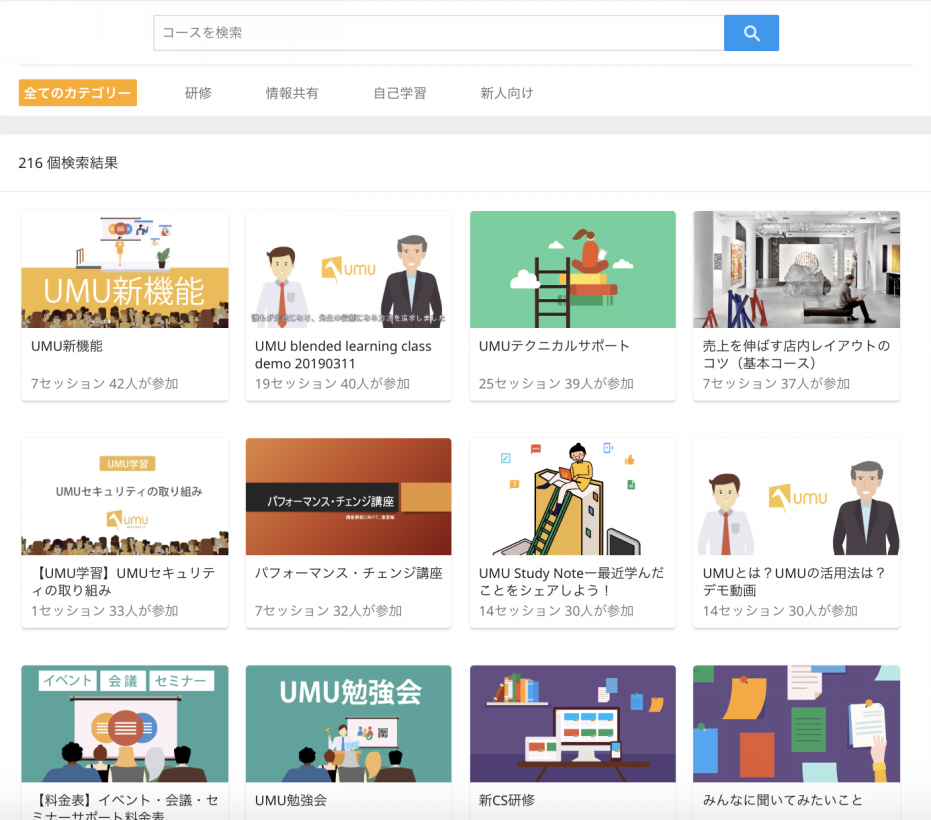
Task: Click the UMU Study Note title text
Action: [x=571, y=581]
